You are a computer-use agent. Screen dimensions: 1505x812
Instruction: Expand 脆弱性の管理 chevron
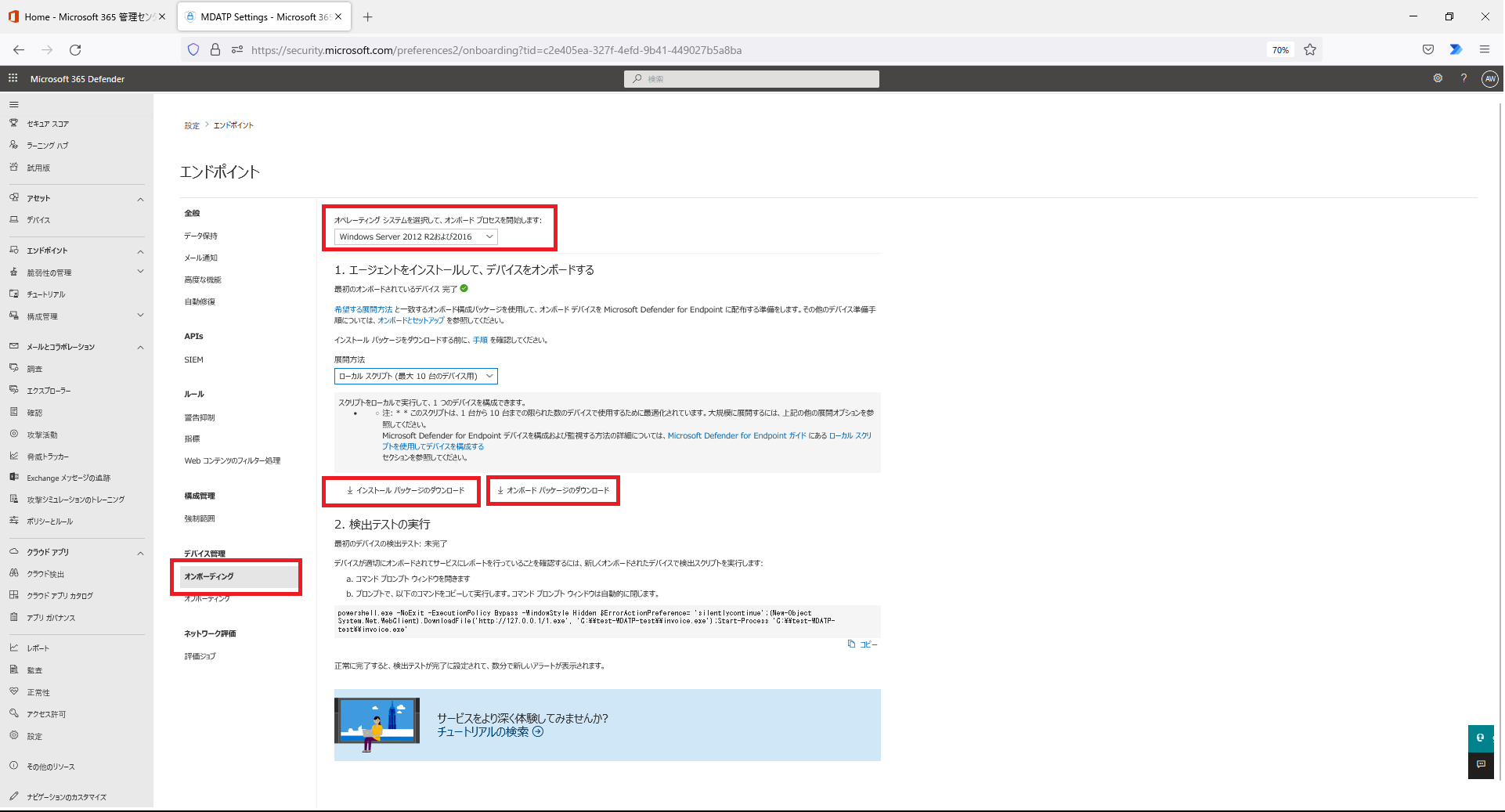tap(140, 272)
